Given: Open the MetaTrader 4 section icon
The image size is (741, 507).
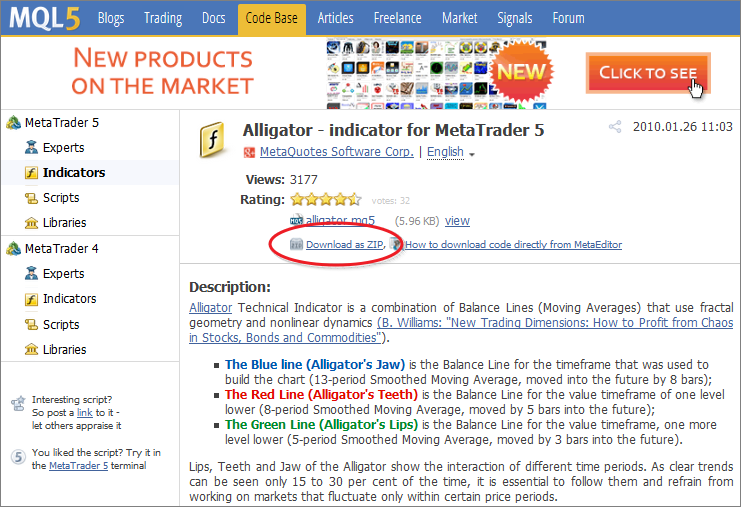Looking at the screenshot, I should click(13, 249).
